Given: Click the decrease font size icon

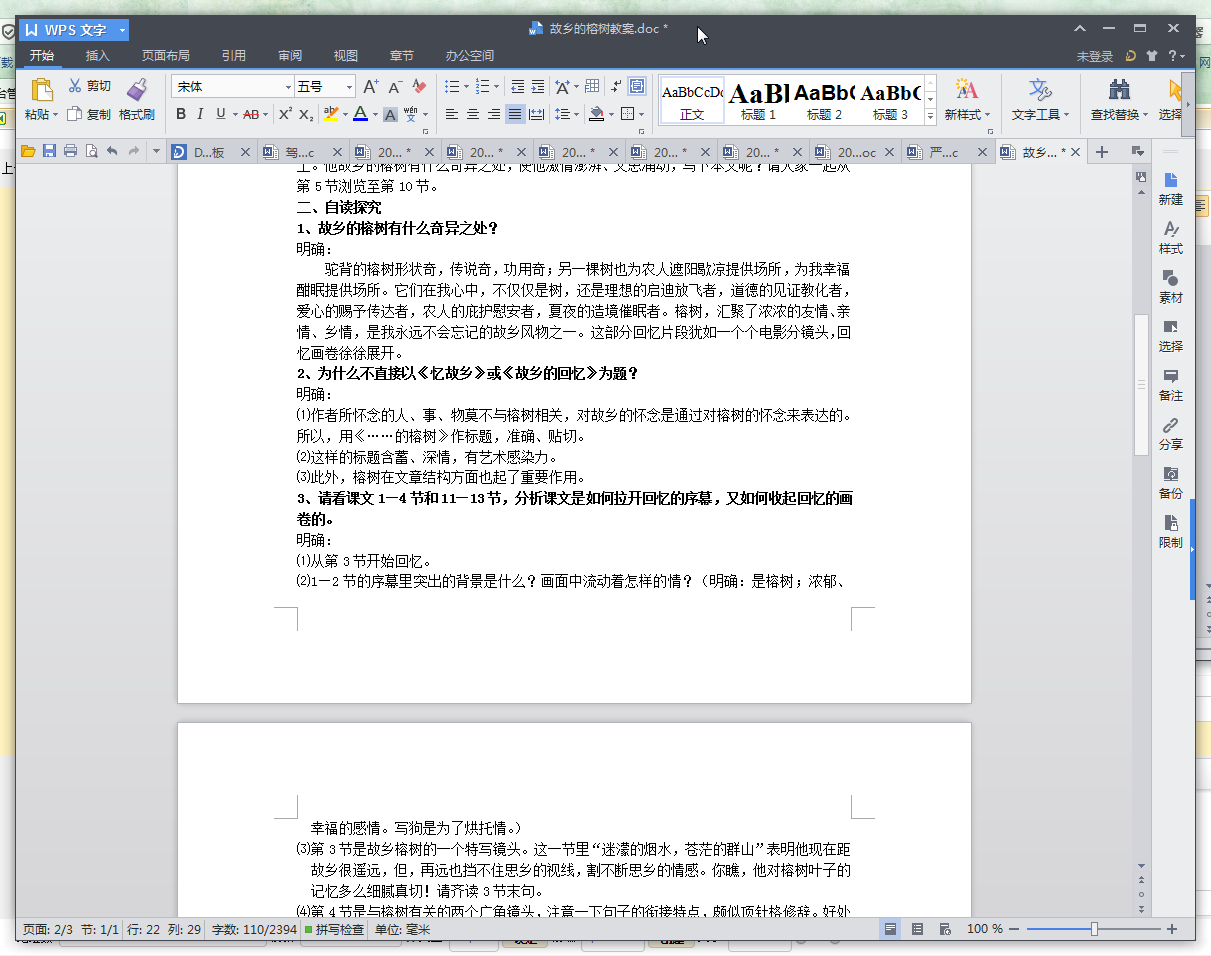Looking at the screenshot, I should tap(395, 87).
